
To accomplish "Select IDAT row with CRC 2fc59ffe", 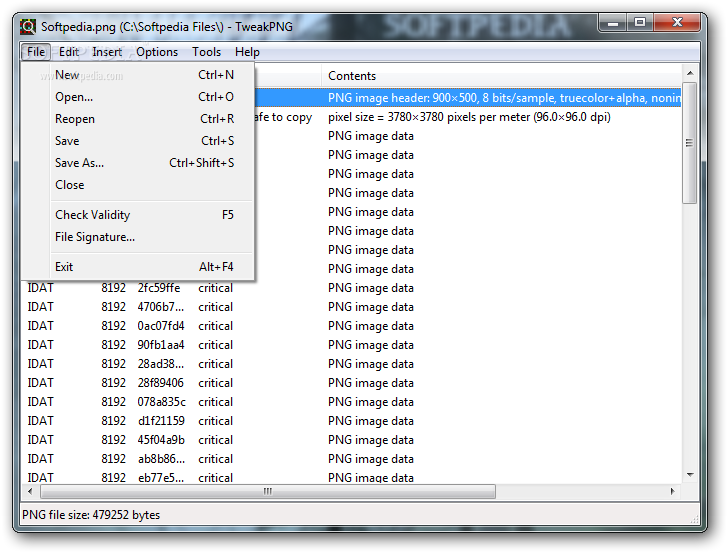I will [351, 288].
